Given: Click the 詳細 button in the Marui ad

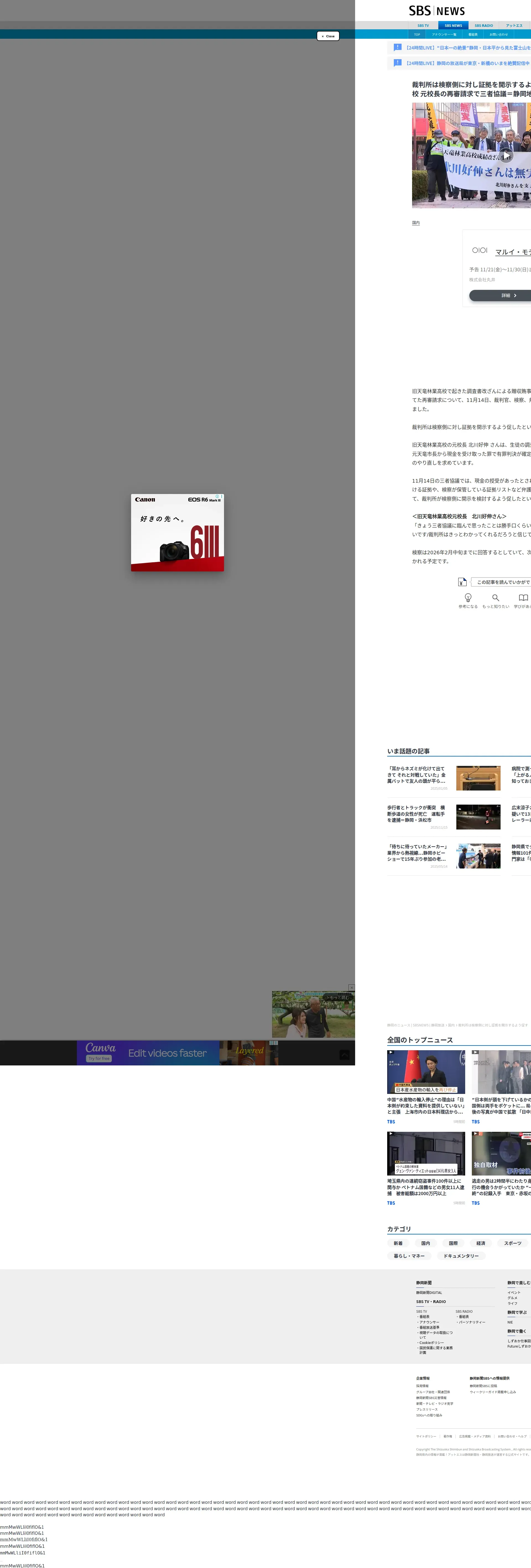Looking at the screenshot, I should 506,295.
